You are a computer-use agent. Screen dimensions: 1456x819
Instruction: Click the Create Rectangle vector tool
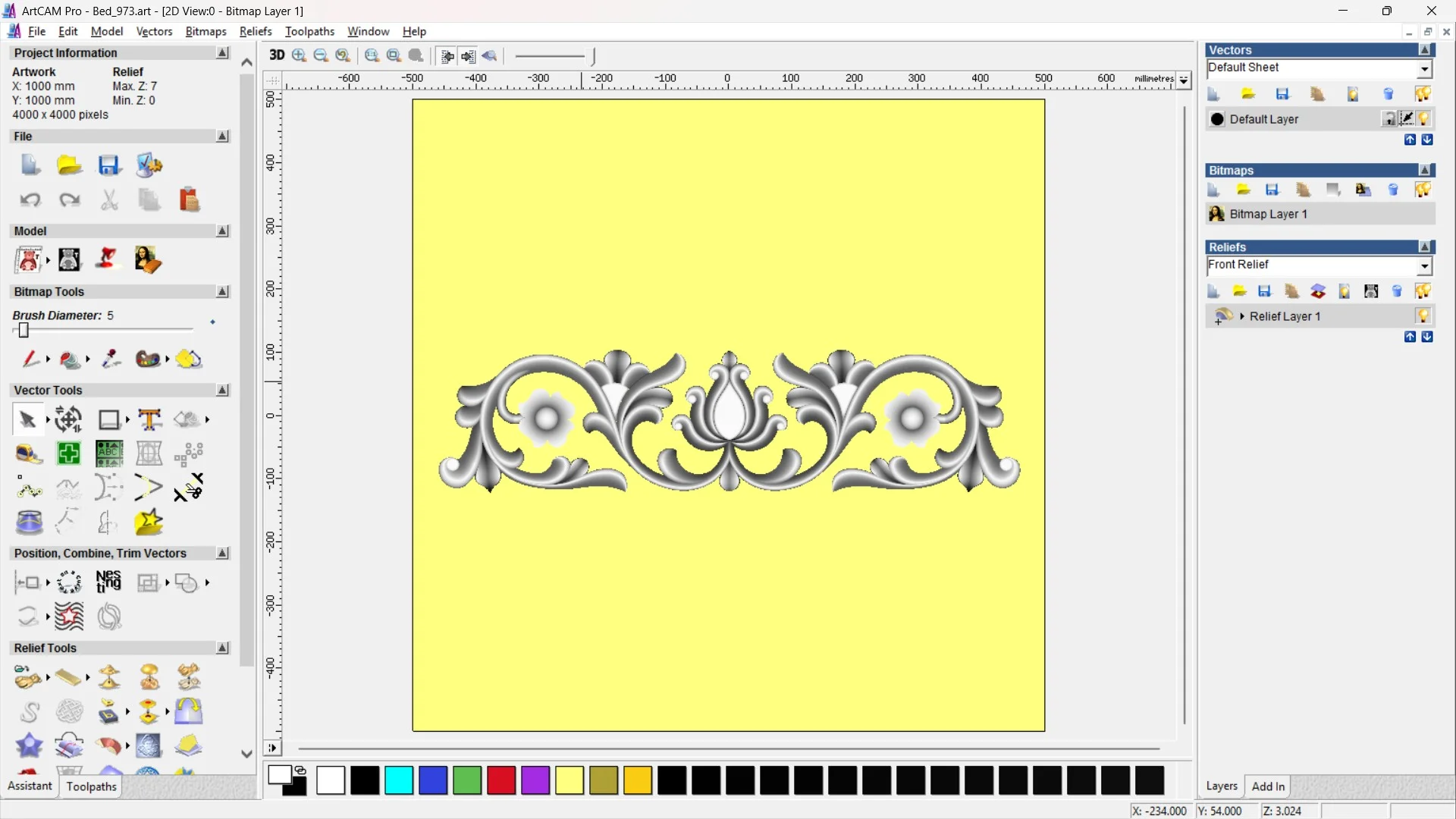109,419
